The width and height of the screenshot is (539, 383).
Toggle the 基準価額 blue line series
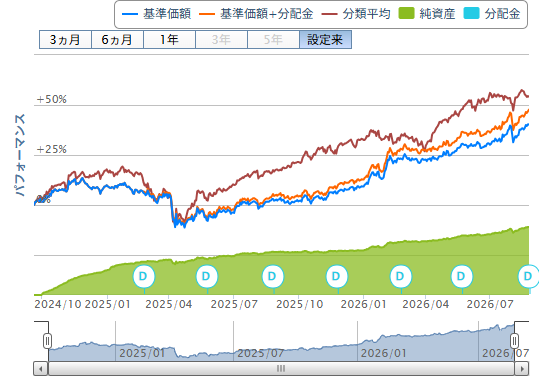(156, 14)
